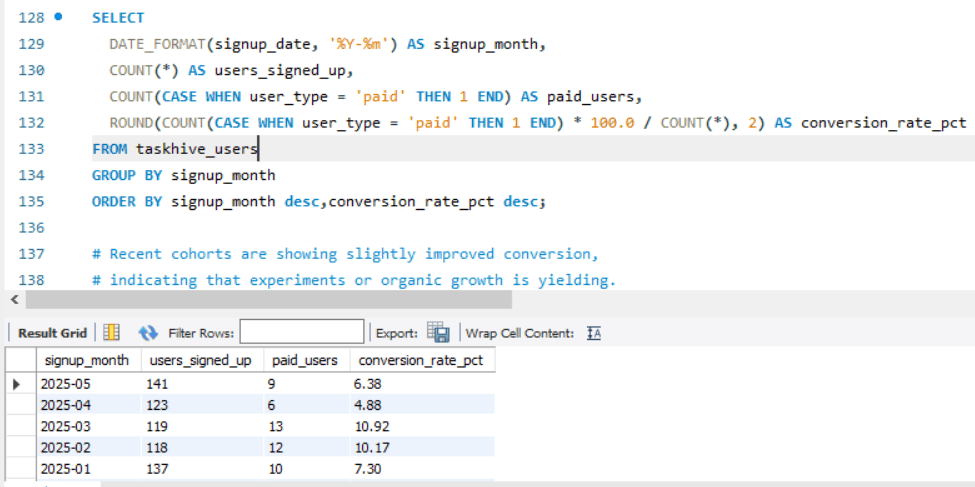Screen dimensions: 975x487
Task: Click GROUP BY keyword on line 134
Action: click(x=127, y=175)
